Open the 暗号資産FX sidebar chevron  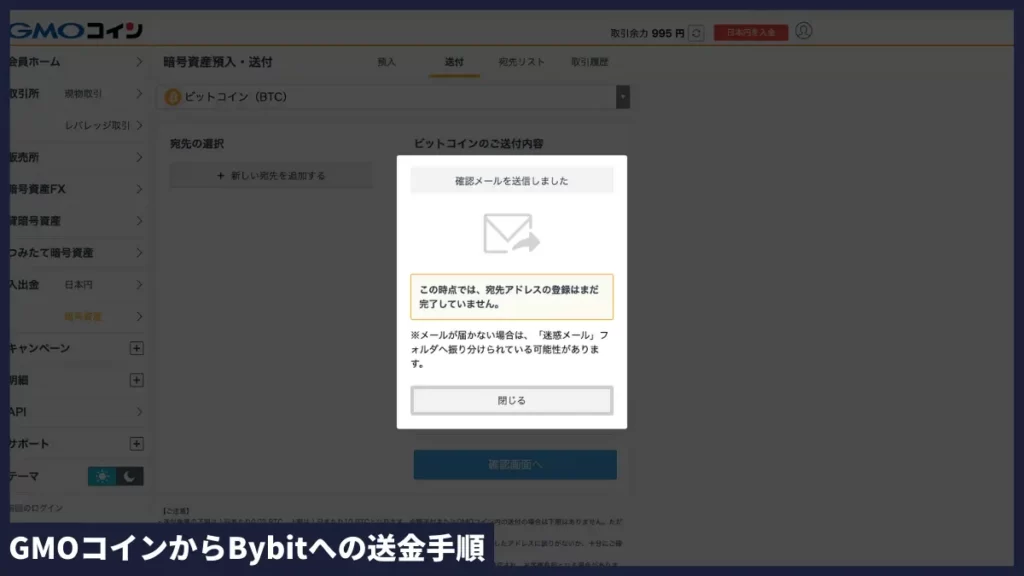coord(138,189)
